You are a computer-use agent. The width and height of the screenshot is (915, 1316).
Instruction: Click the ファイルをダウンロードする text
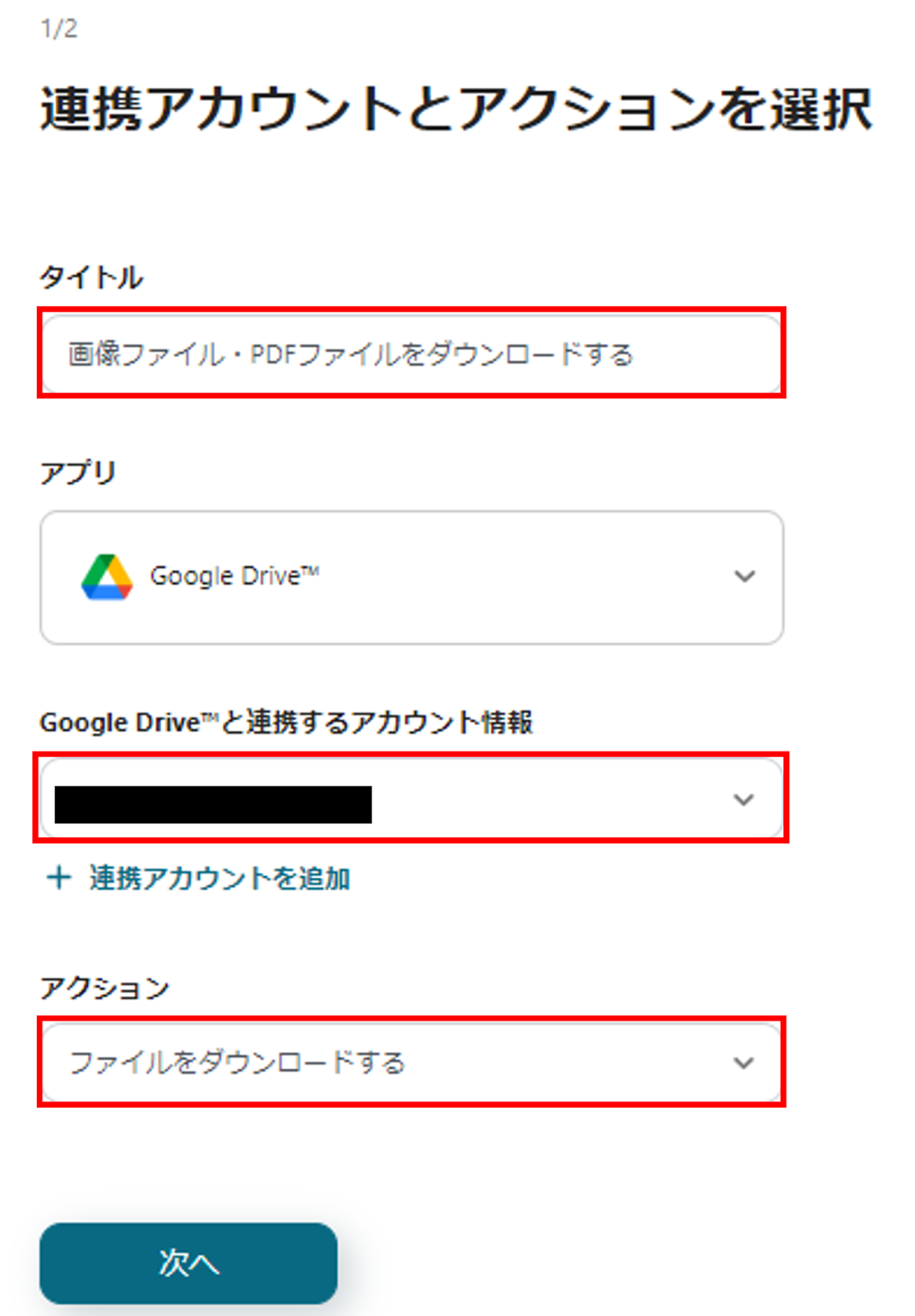(x=238, y=1063)
